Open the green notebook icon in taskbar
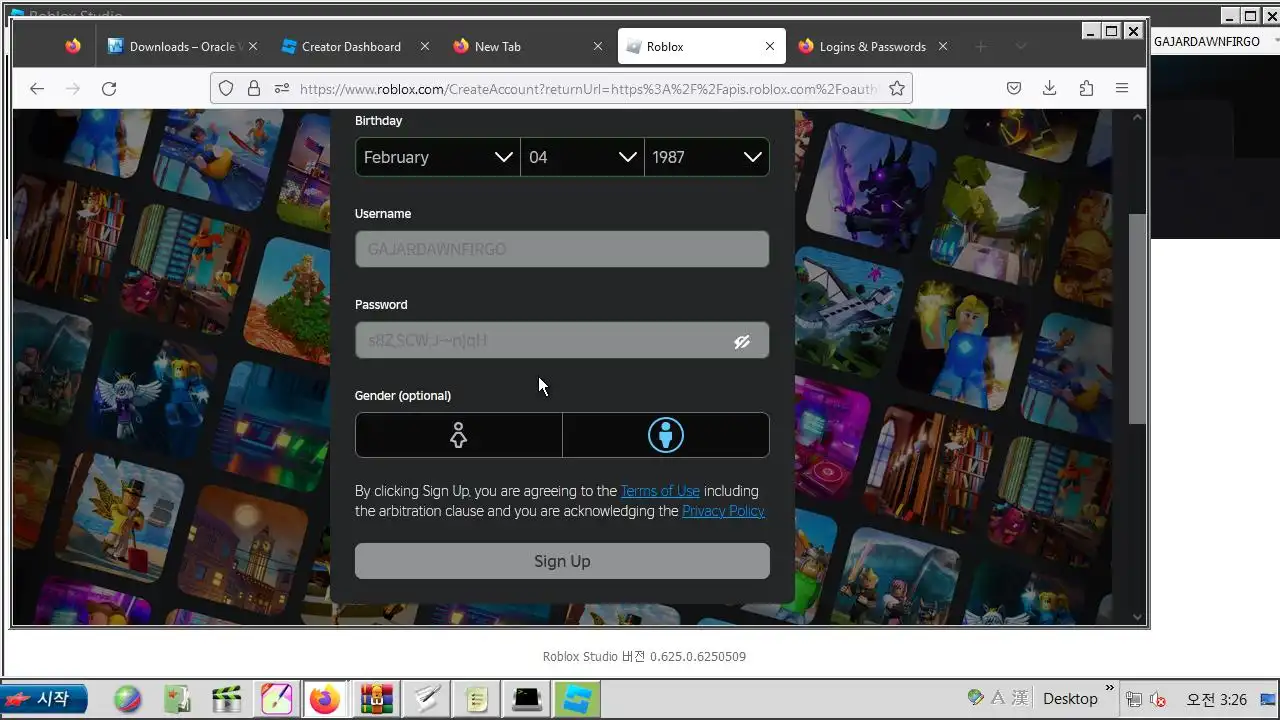Screen dimensions: 1280x720 pos(177,699)
